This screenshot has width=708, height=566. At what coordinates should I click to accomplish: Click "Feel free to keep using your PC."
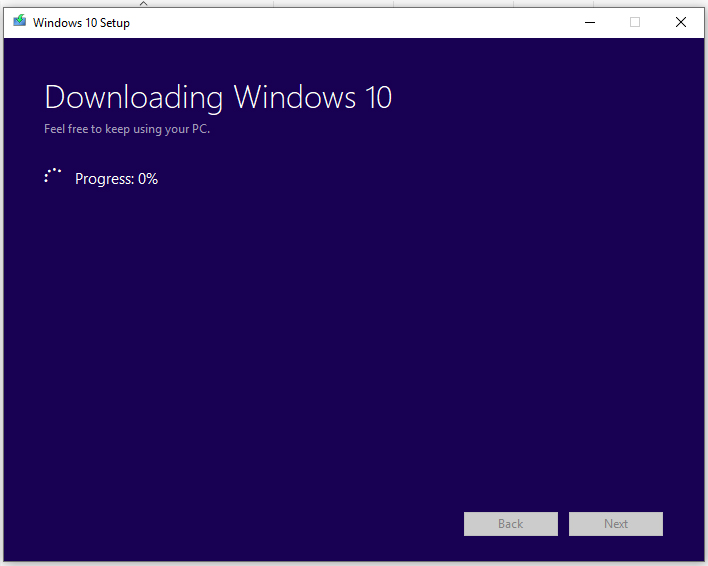tap(127, 129)
